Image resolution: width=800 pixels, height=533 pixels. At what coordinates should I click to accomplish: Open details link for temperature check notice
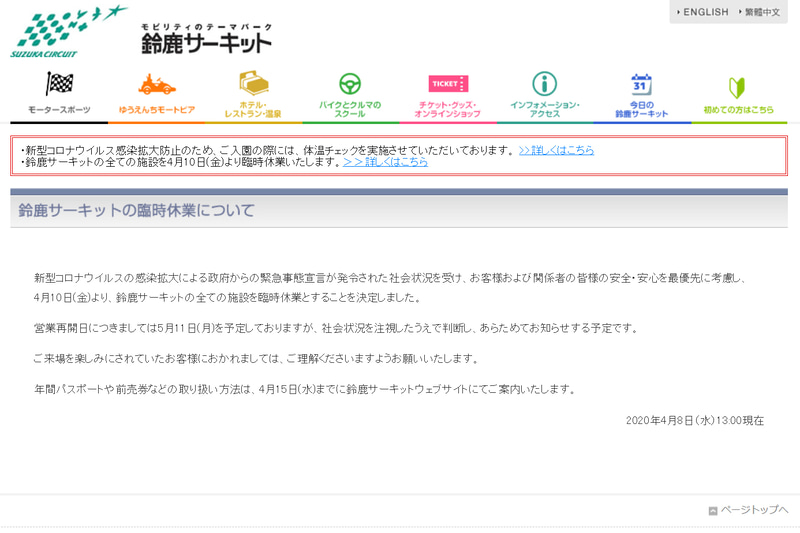coord(556,150)
